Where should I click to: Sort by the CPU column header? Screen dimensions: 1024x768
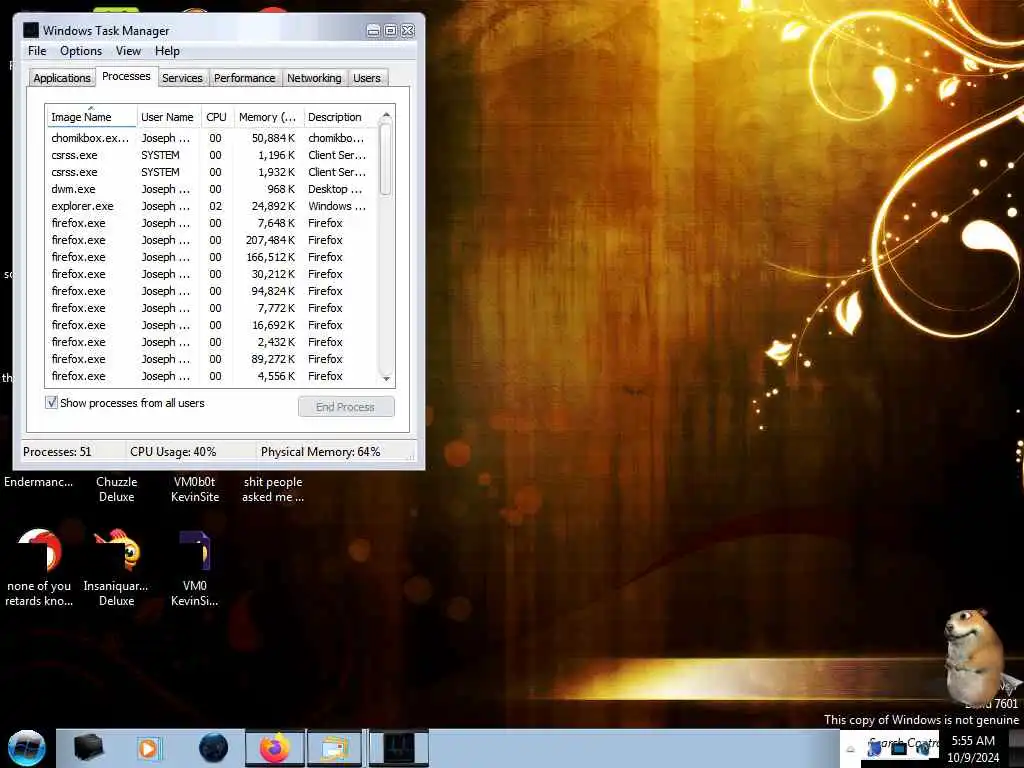[x=217, y=117]
